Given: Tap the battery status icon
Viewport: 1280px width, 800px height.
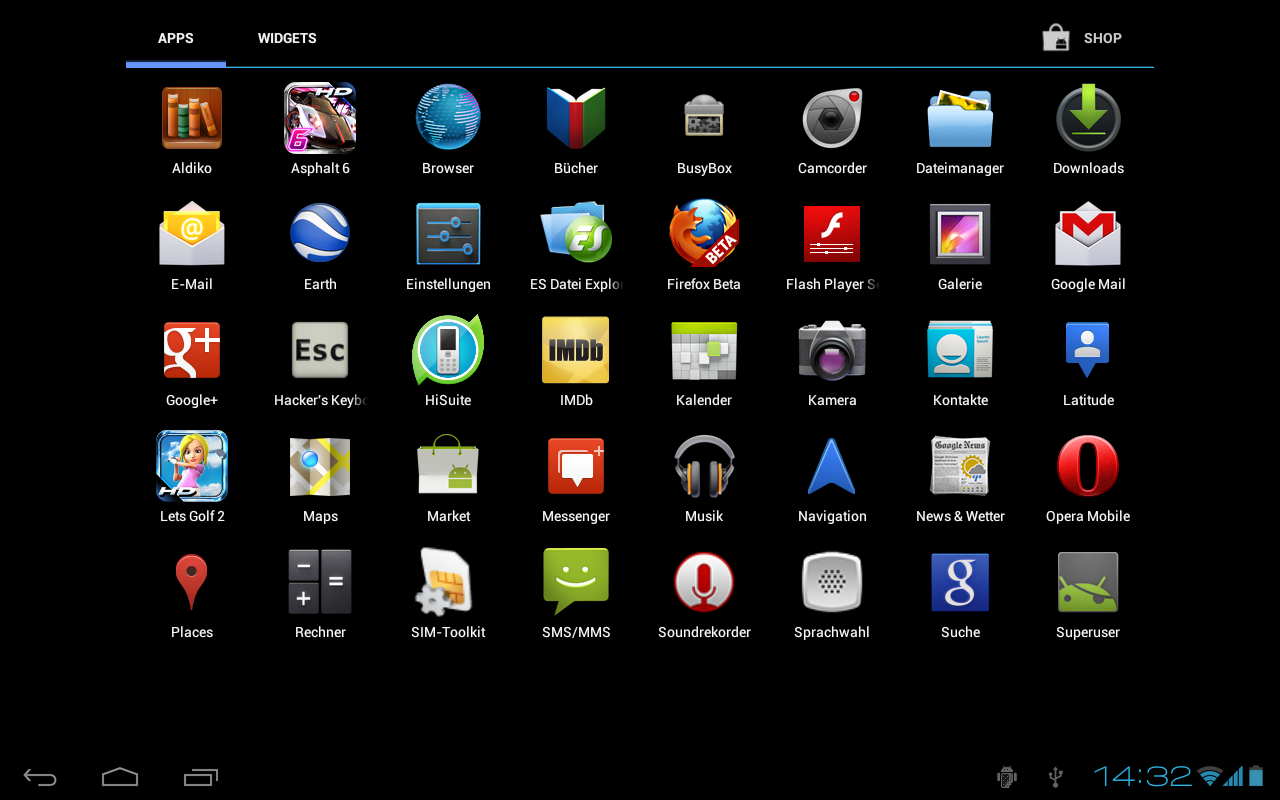Looking at the screenshot, I should coord(1256,776).
